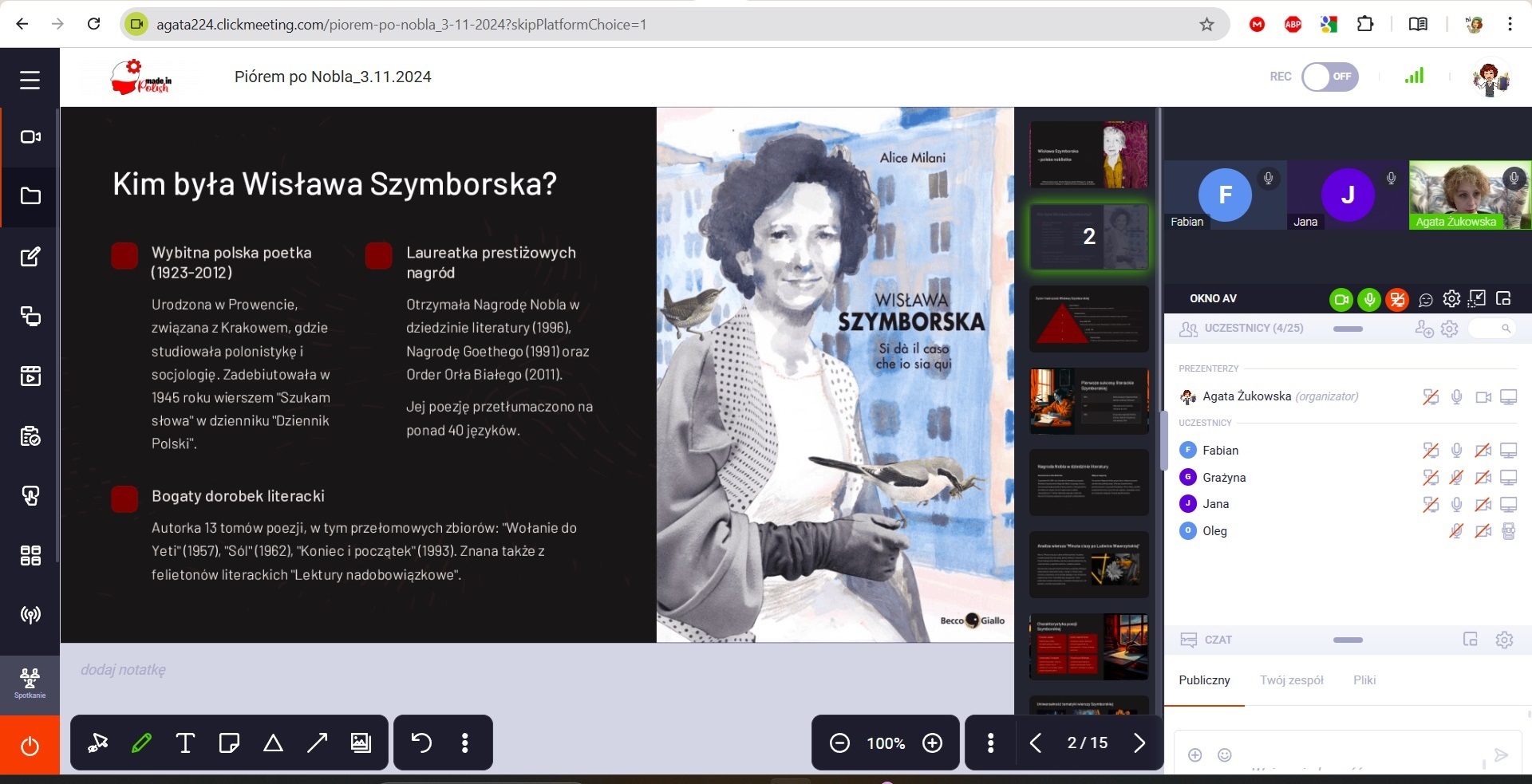The height and width of the screenshot is (784, 1532).
Task: Minimize the AV window with shrink icon
Action: (x=1478, y=298)
